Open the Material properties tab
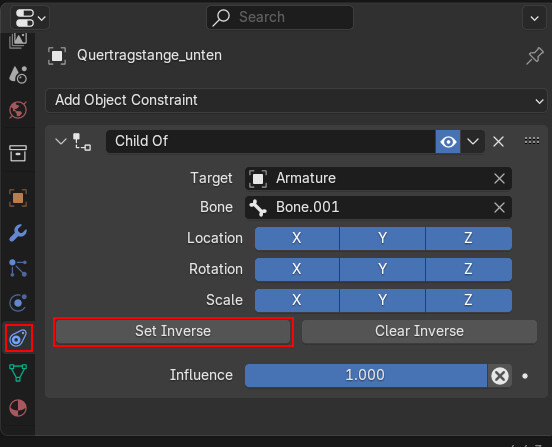 click(x=18, y=408)
